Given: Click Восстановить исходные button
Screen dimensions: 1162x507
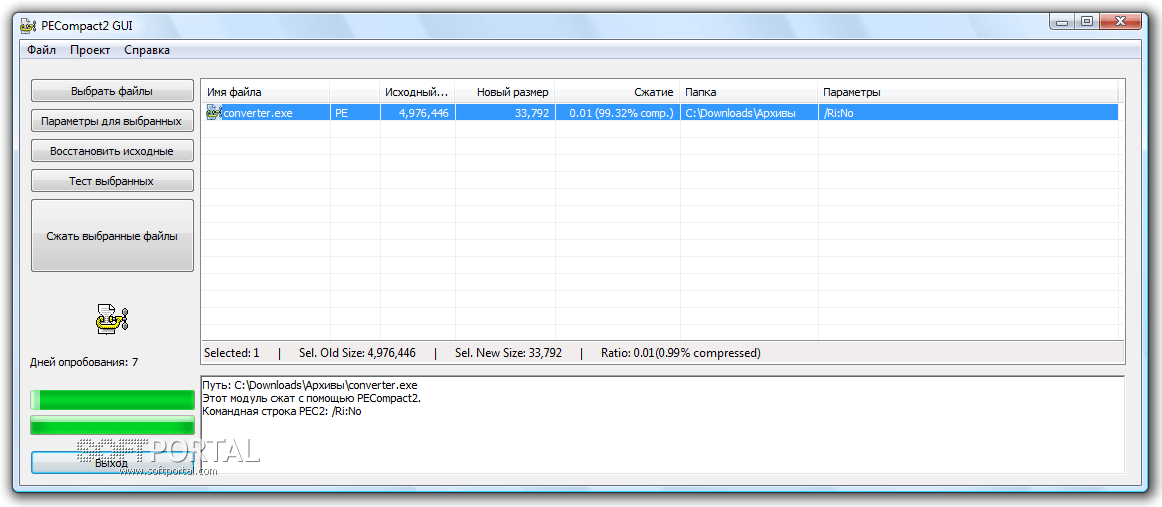Looking at the screenshot, I should 112,150.
